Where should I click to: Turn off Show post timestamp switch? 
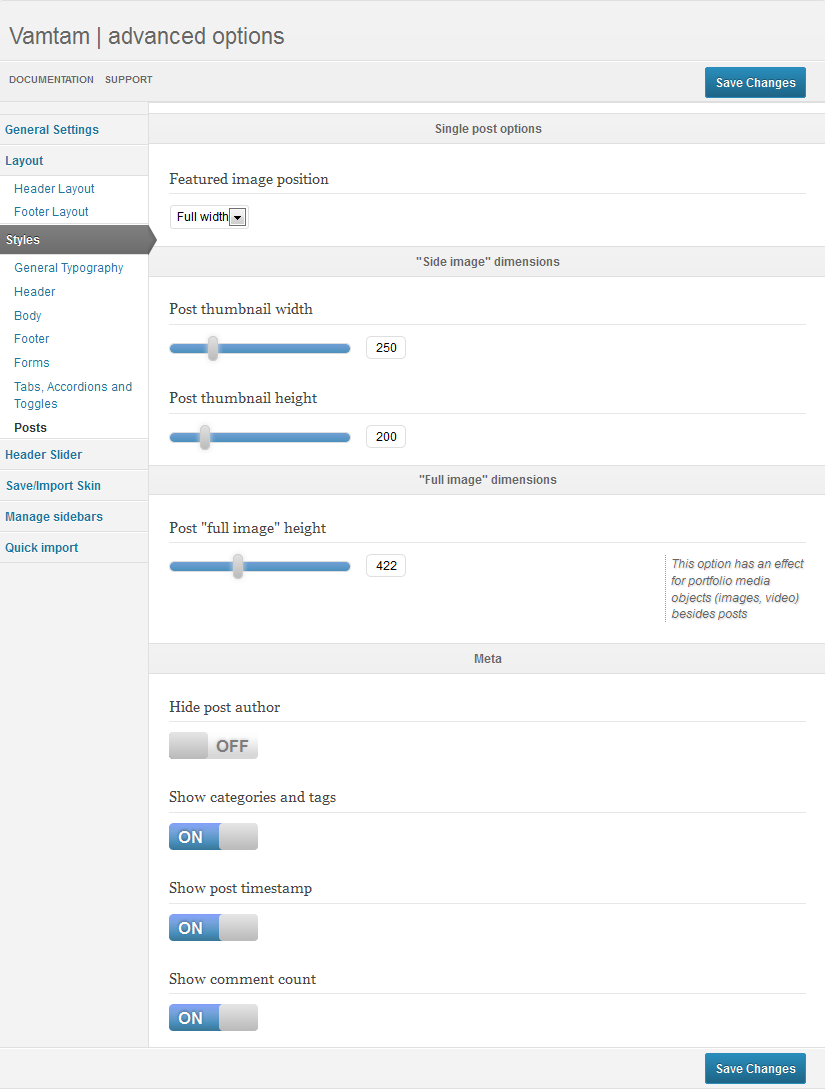click(x=213, y=927)
